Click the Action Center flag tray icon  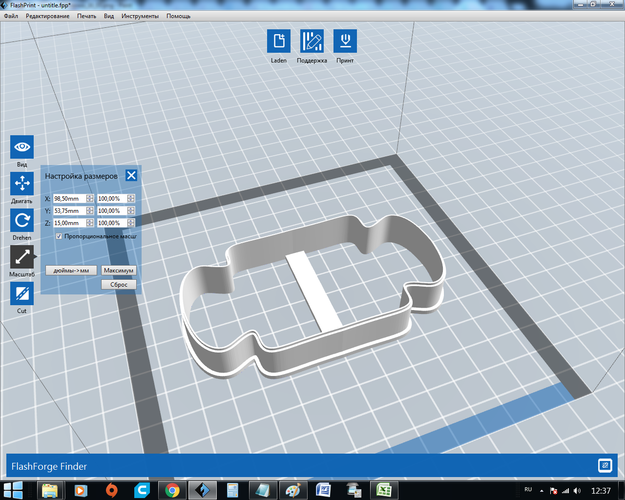(553, 491)
